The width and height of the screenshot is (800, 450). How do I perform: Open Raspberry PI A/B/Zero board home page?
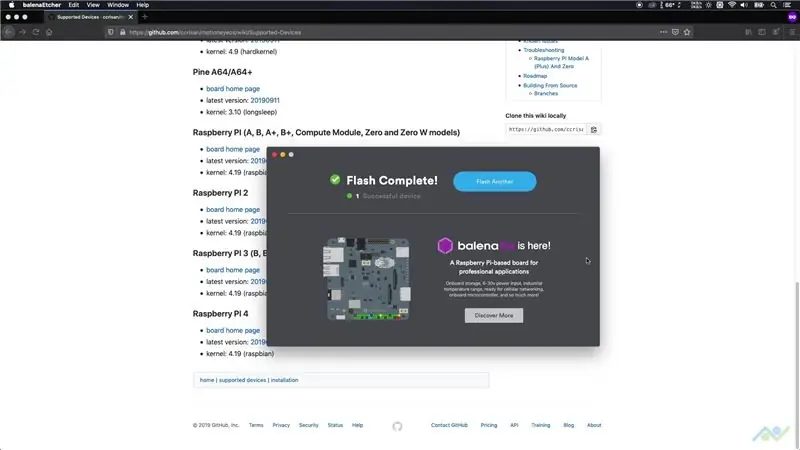pyautogui.click(x=233, y=149)
